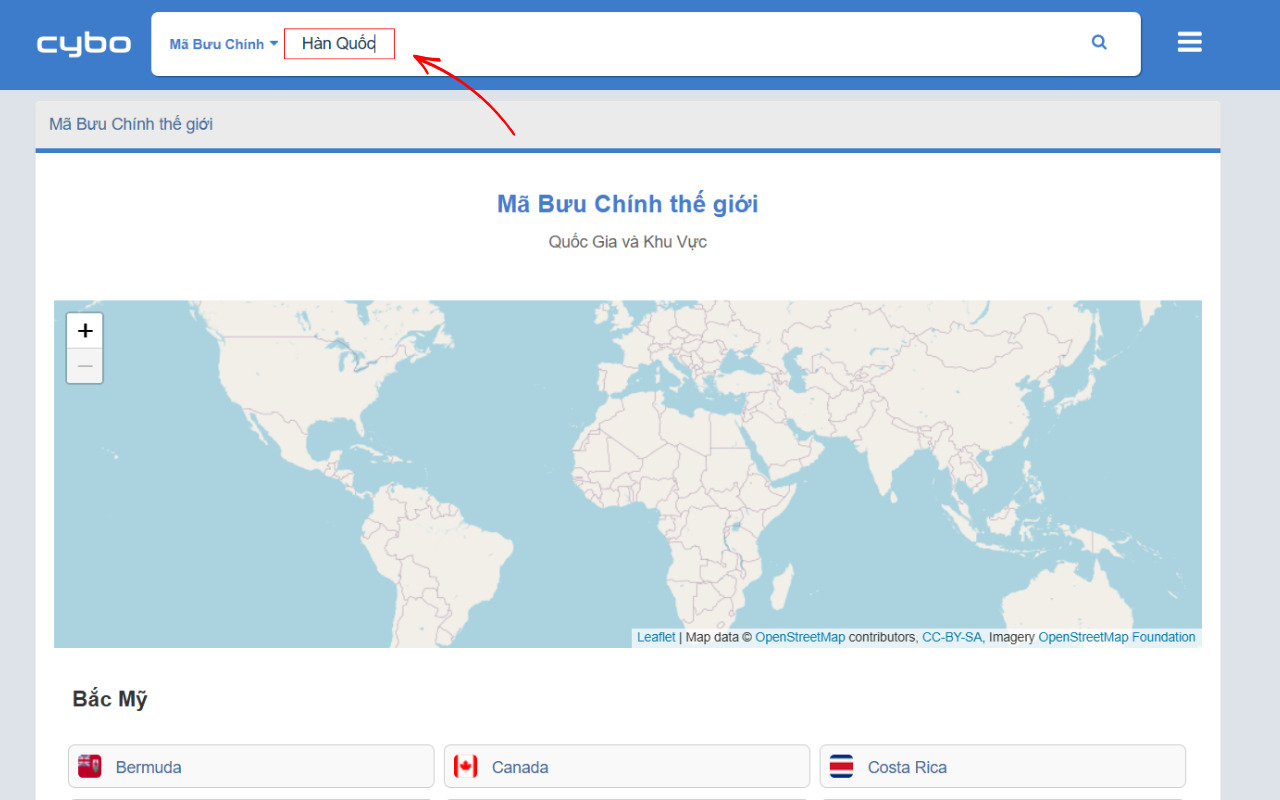Screen dimensions: 1280x800
Task: Zoom out on the world map
Action: (84, 366)
